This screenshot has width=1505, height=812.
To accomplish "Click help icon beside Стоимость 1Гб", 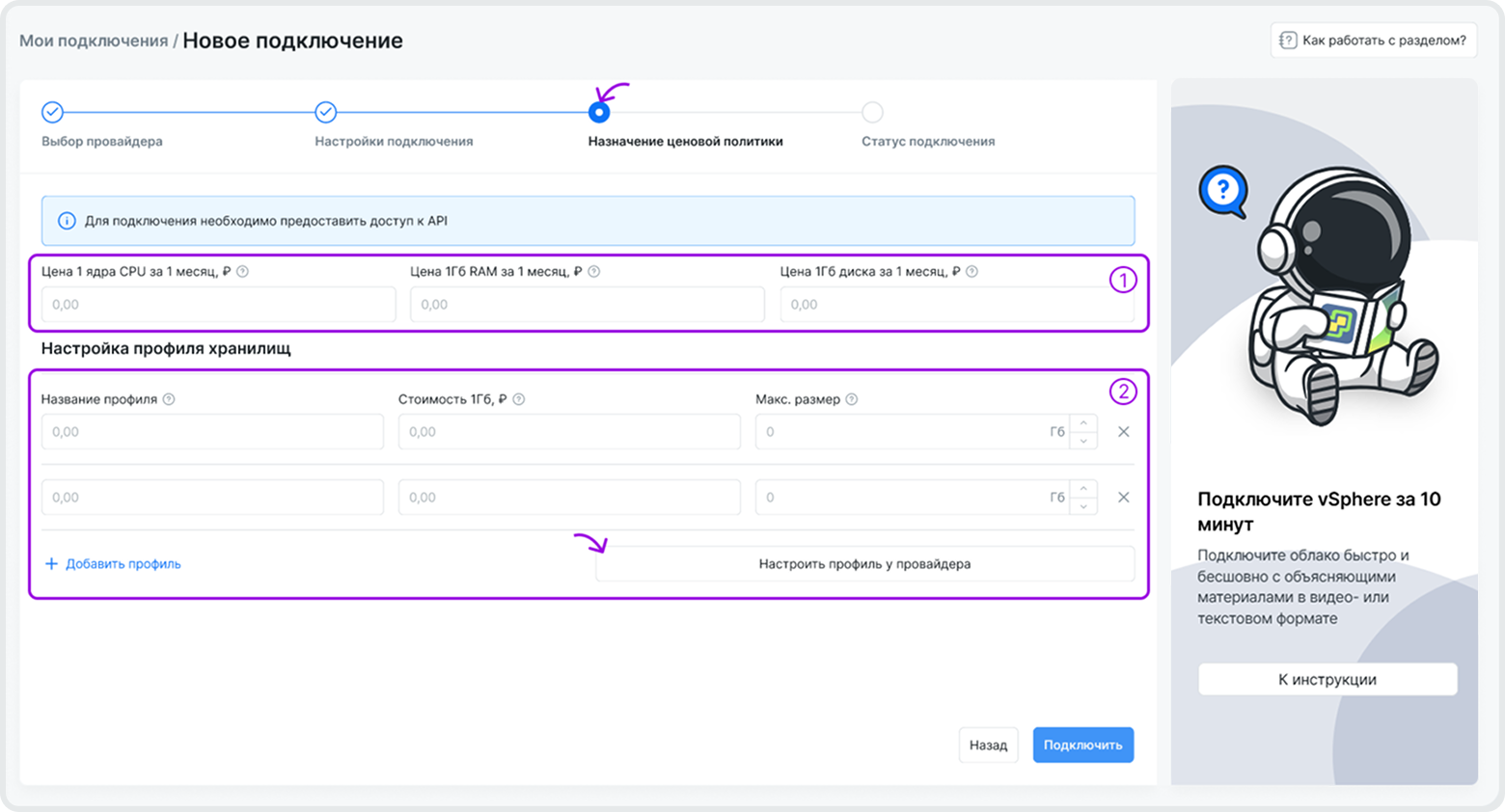I will (519, 399).
